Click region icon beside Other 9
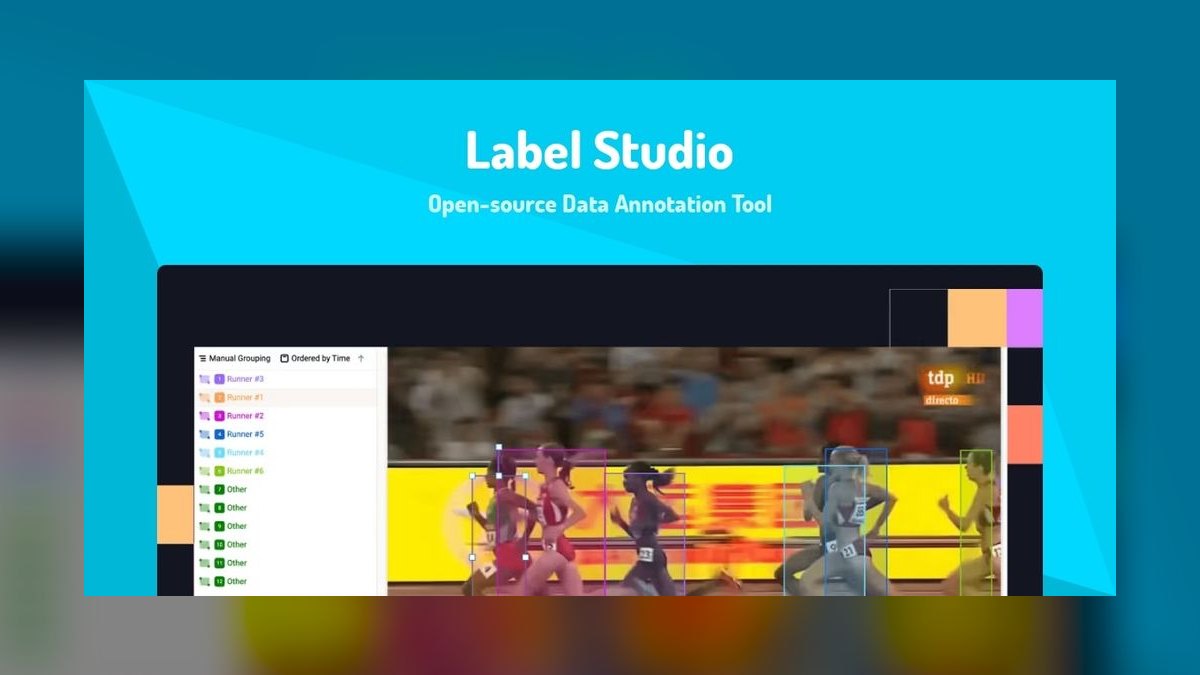The image size is (1200, 675). pos(204,526)
